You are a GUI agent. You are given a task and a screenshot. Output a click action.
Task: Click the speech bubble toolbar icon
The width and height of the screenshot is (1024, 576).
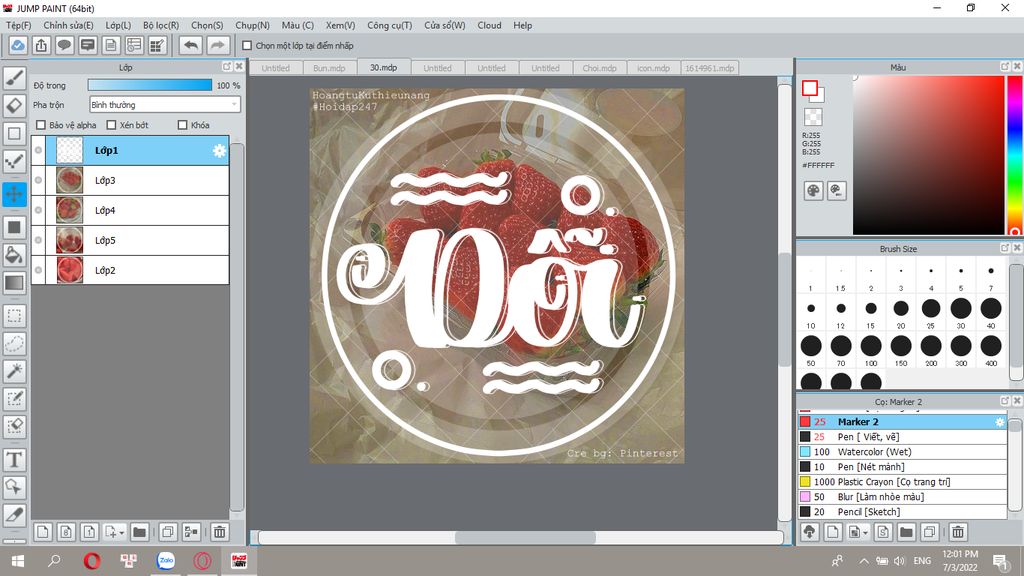pos(64,46)
